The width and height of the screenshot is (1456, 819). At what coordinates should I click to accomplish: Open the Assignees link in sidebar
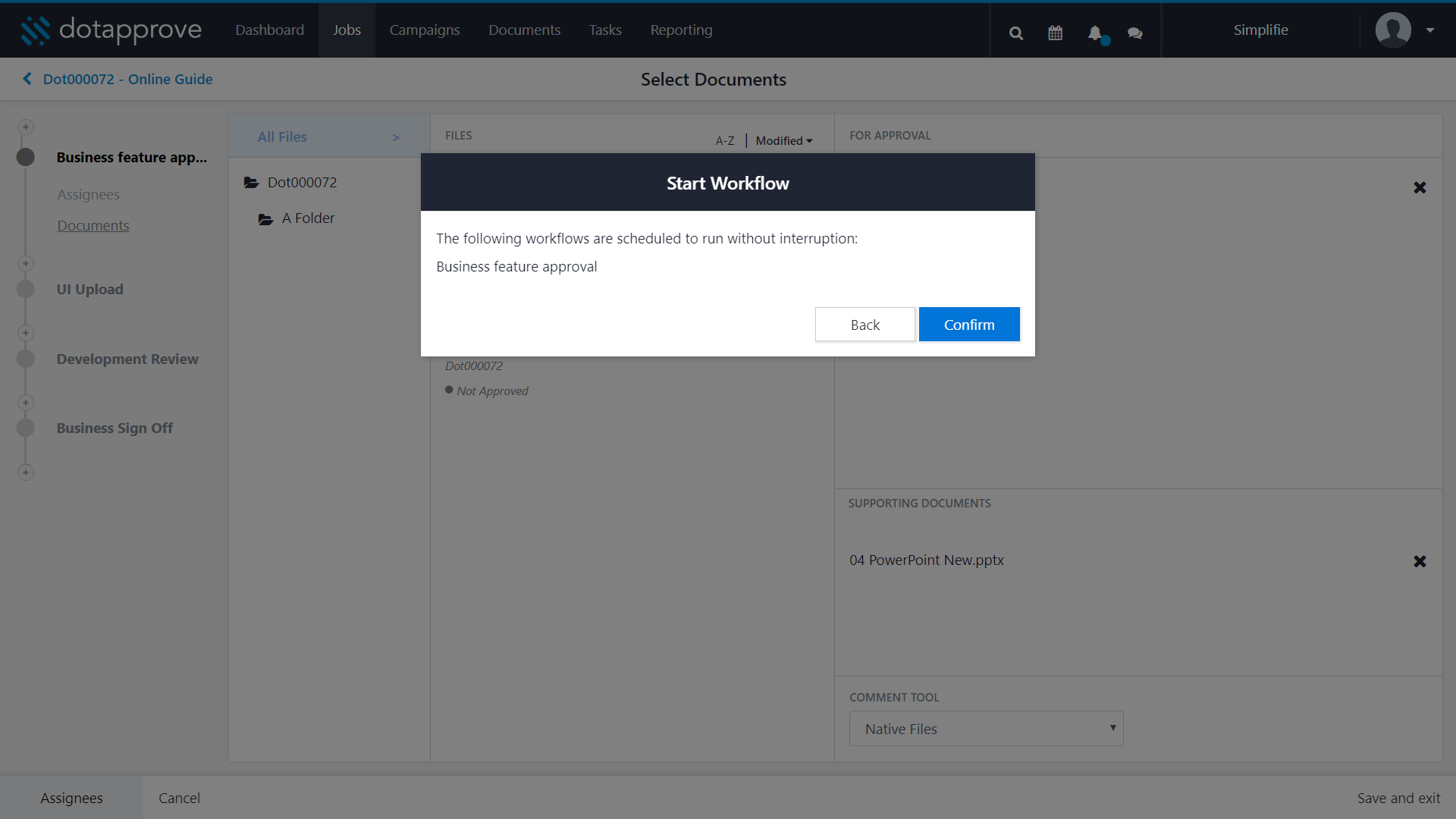[x=88, y=194]
